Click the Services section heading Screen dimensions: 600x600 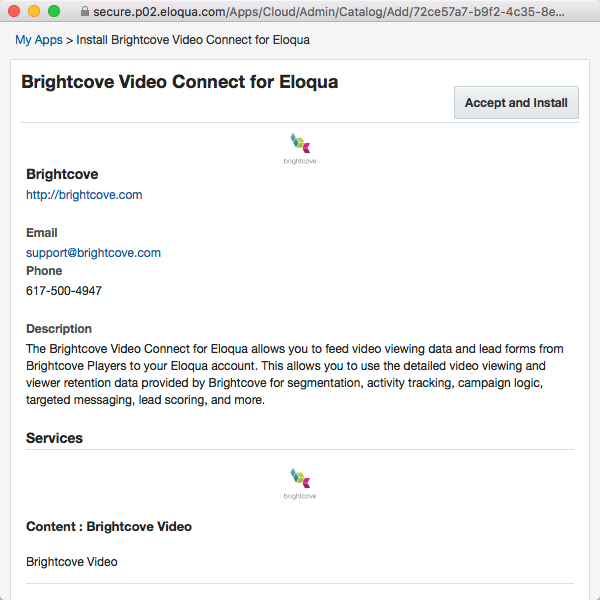tap(55, 438)
